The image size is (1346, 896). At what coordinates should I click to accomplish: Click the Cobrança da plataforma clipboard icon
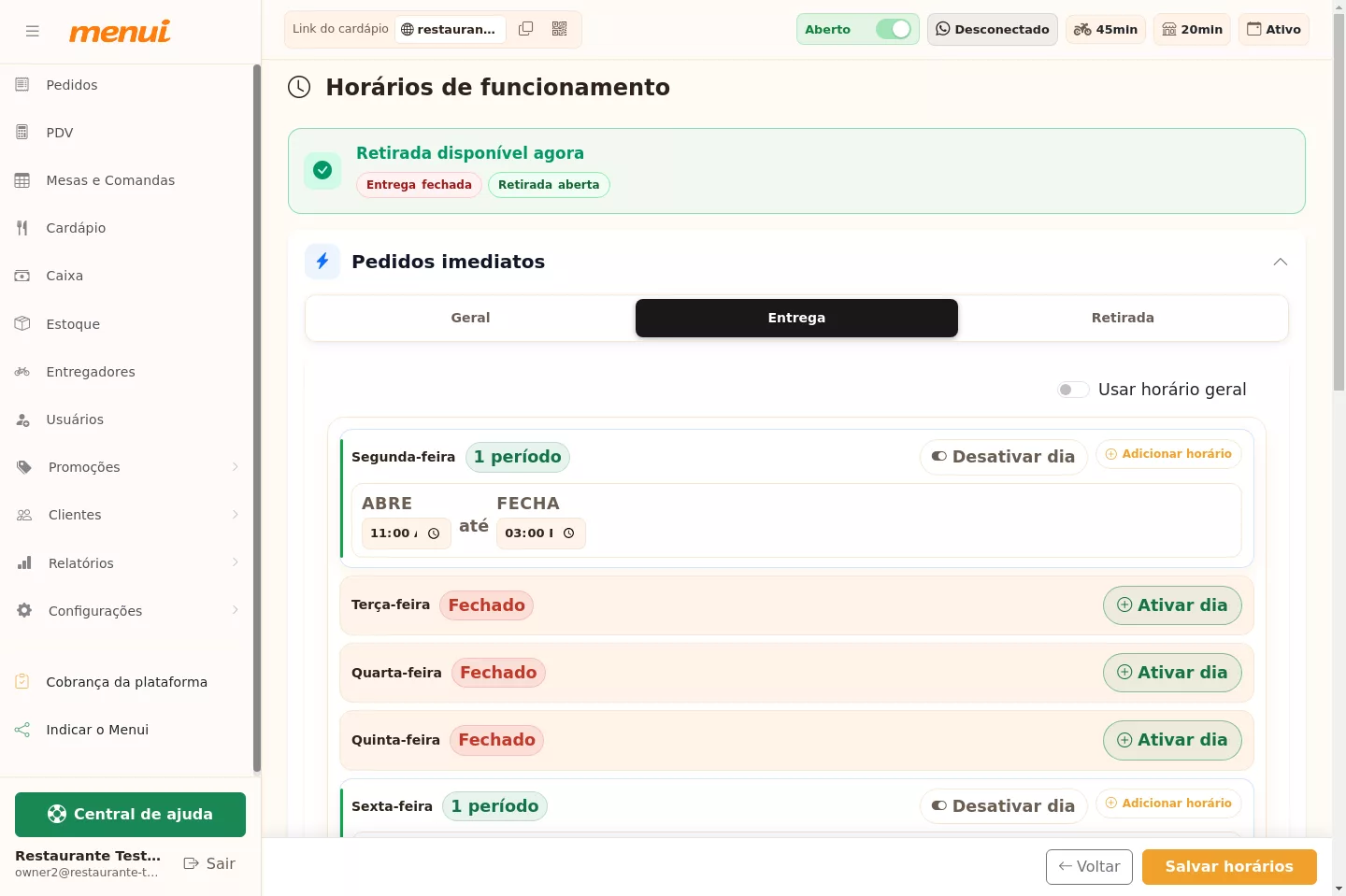coord(22,682)
